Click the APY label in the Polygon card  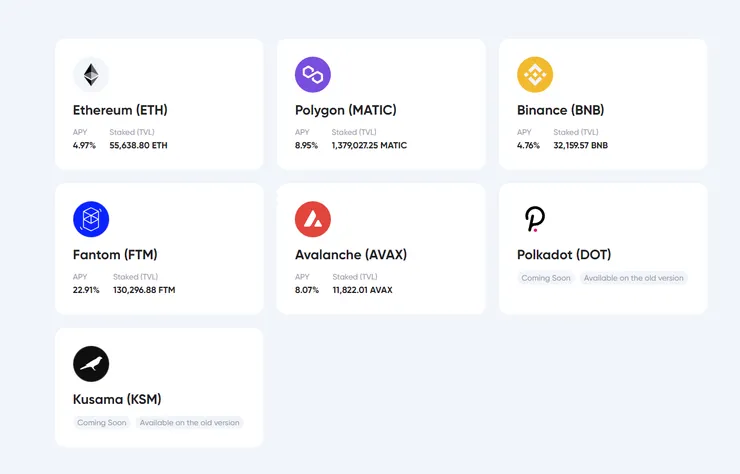coord(302,132)
